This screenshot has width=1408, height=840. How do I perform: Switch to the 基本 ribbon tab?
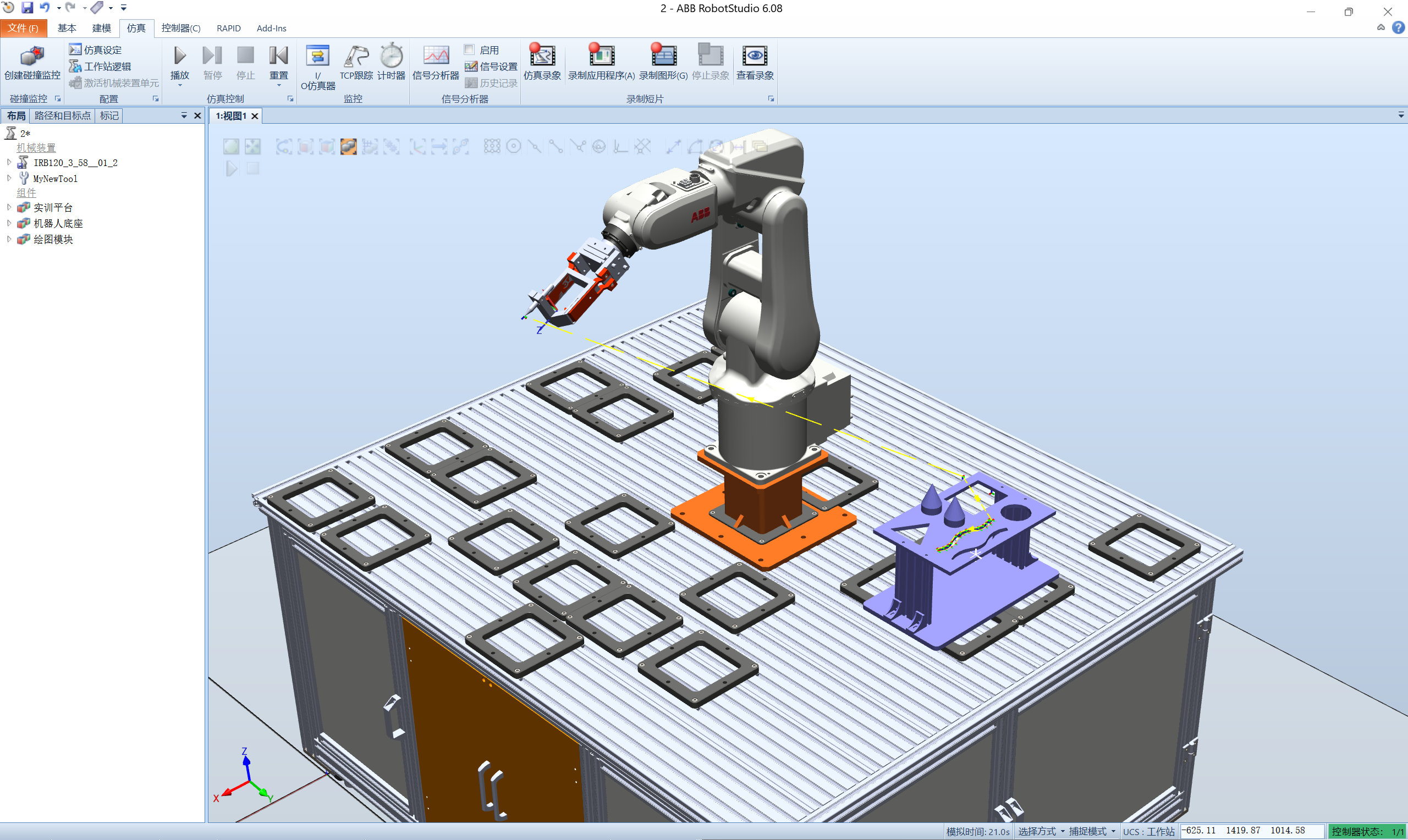pos(67,27)
